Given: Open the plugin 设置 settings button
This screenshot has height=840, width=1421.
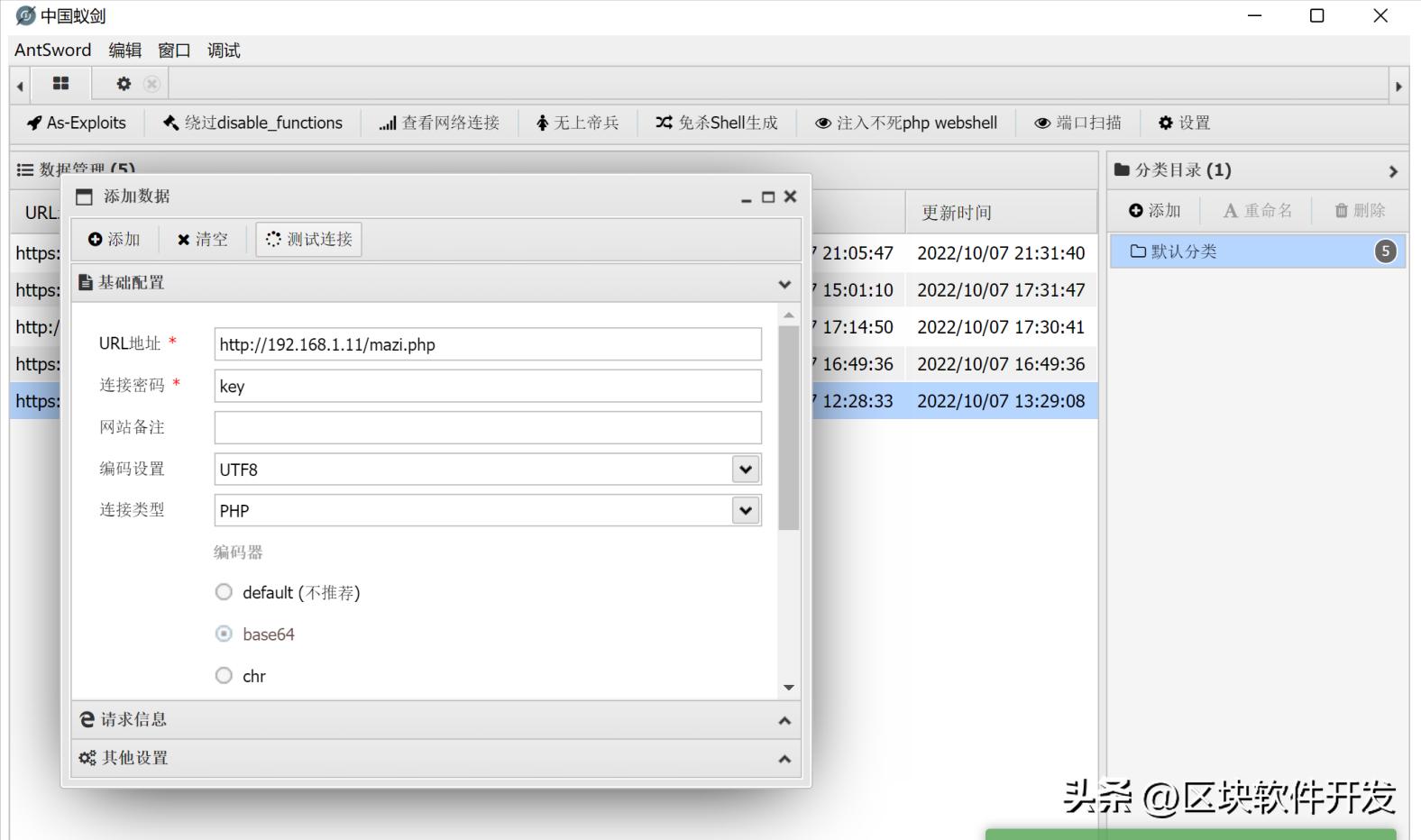Looking at the screenshot, I should point(1184,123).
